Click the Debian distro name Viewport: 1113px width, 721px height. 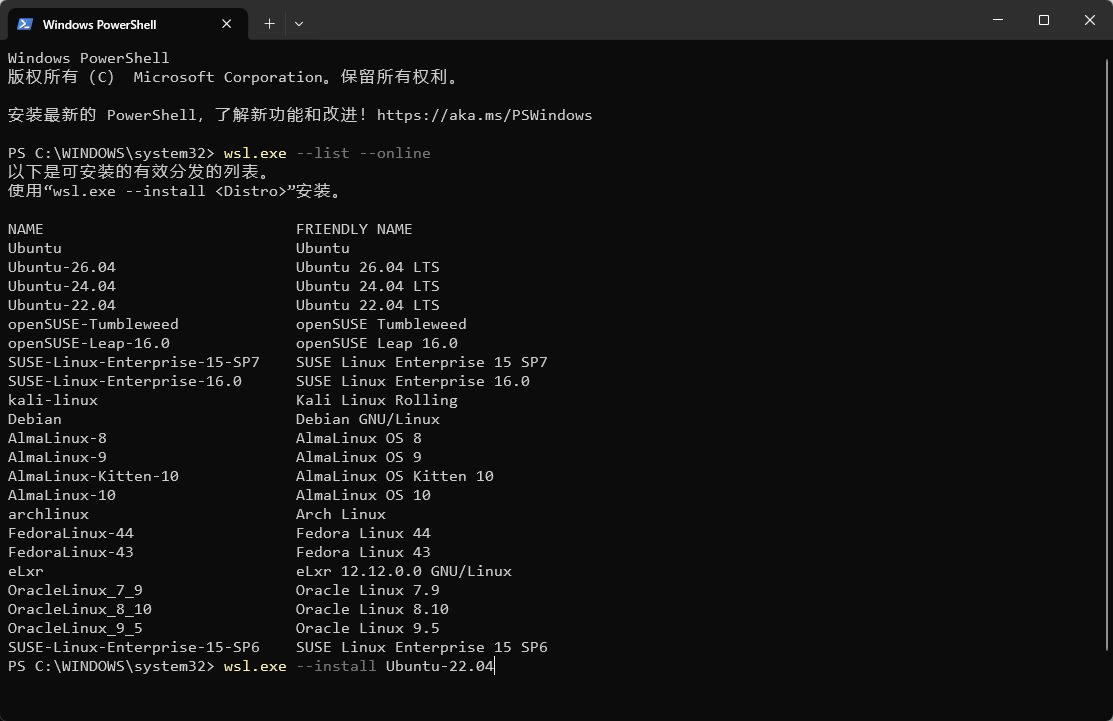point(35,419)
